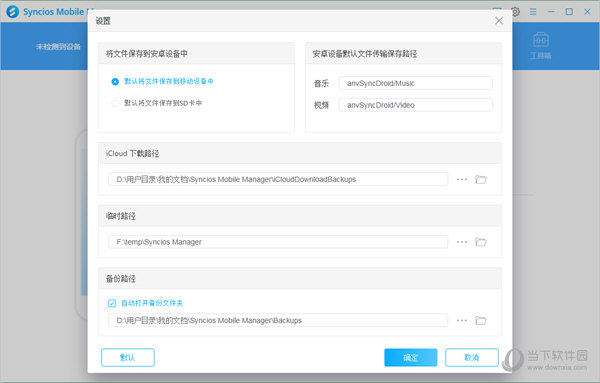The image size is (600, 383).
Task: Click the Syncios logo in main window
Action: coord(13,11)
